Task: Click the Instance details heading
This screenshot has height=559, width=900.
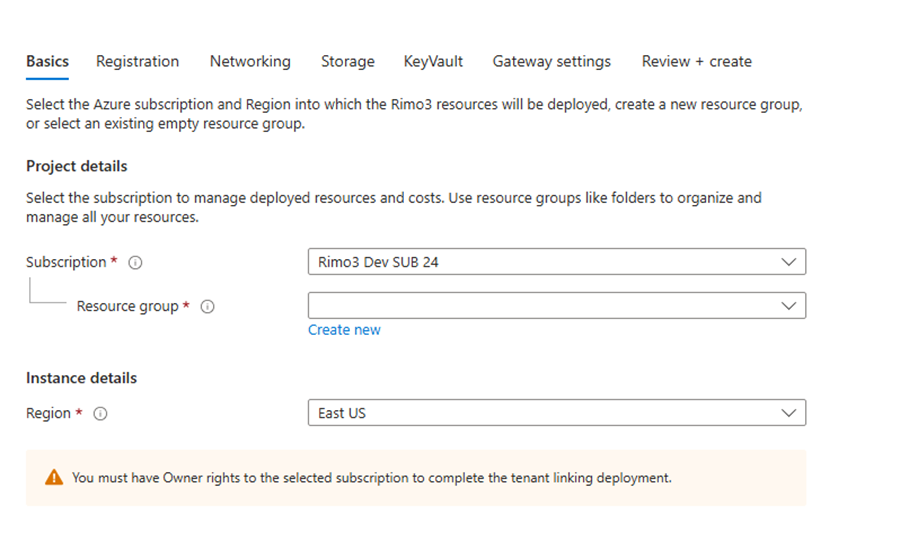Action: tap(81, 378)
